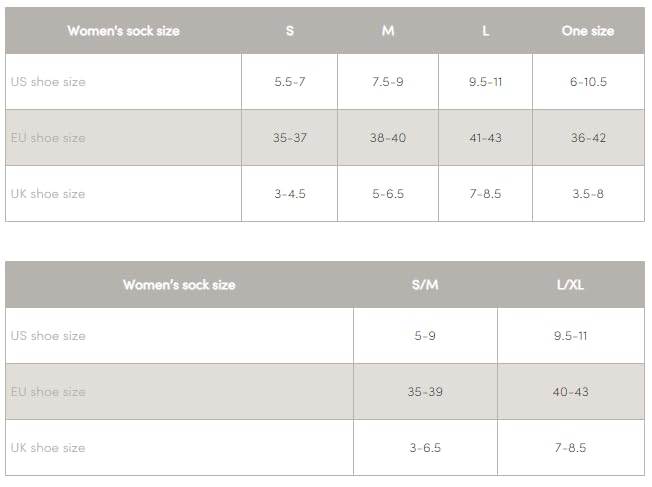This screenshot has width=652, height=487.
Task: Click the UK 3-6.5 cell
Action: [425, 448]
